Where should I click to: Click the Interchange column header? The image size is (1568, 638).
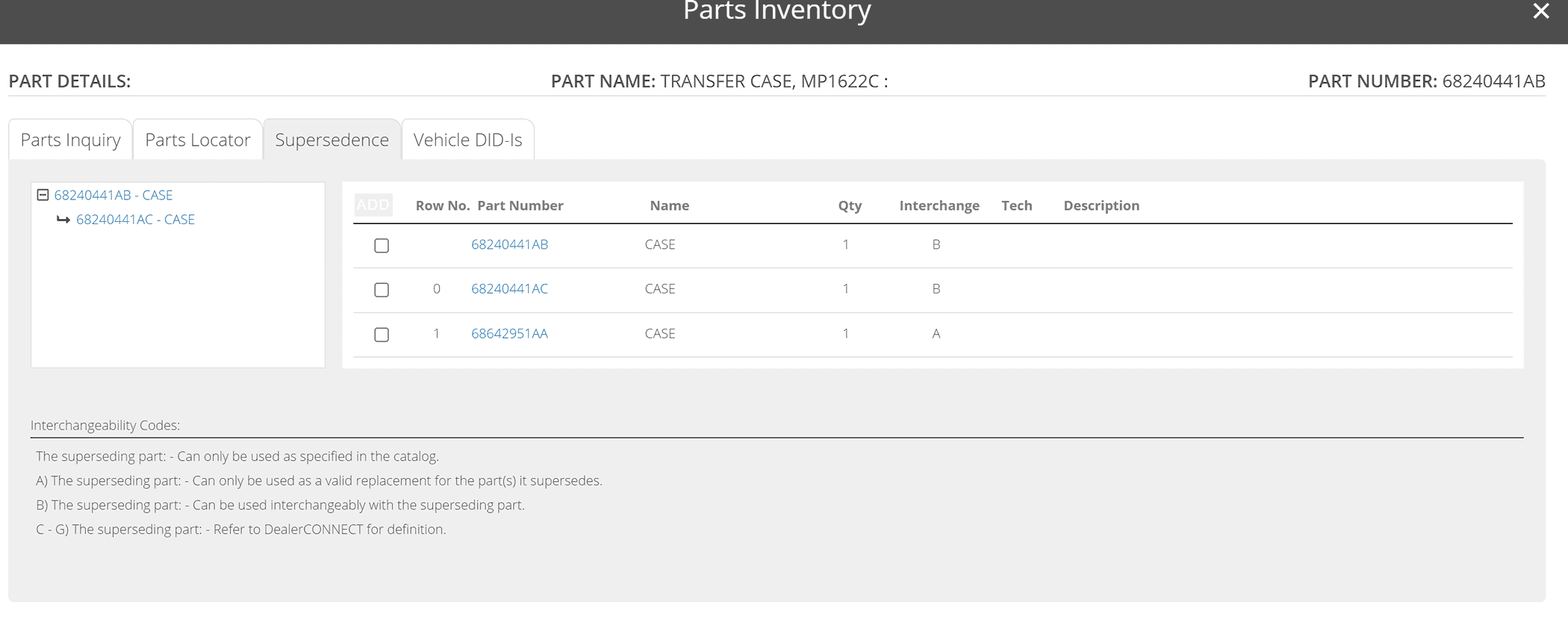pos(939,205)
